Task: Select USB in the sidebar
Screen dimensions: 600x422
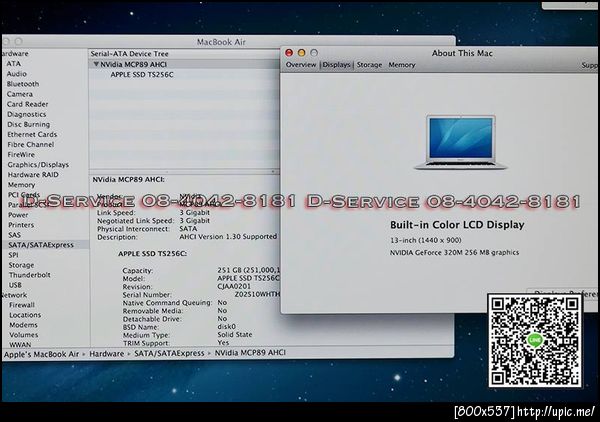Action: 15,285
